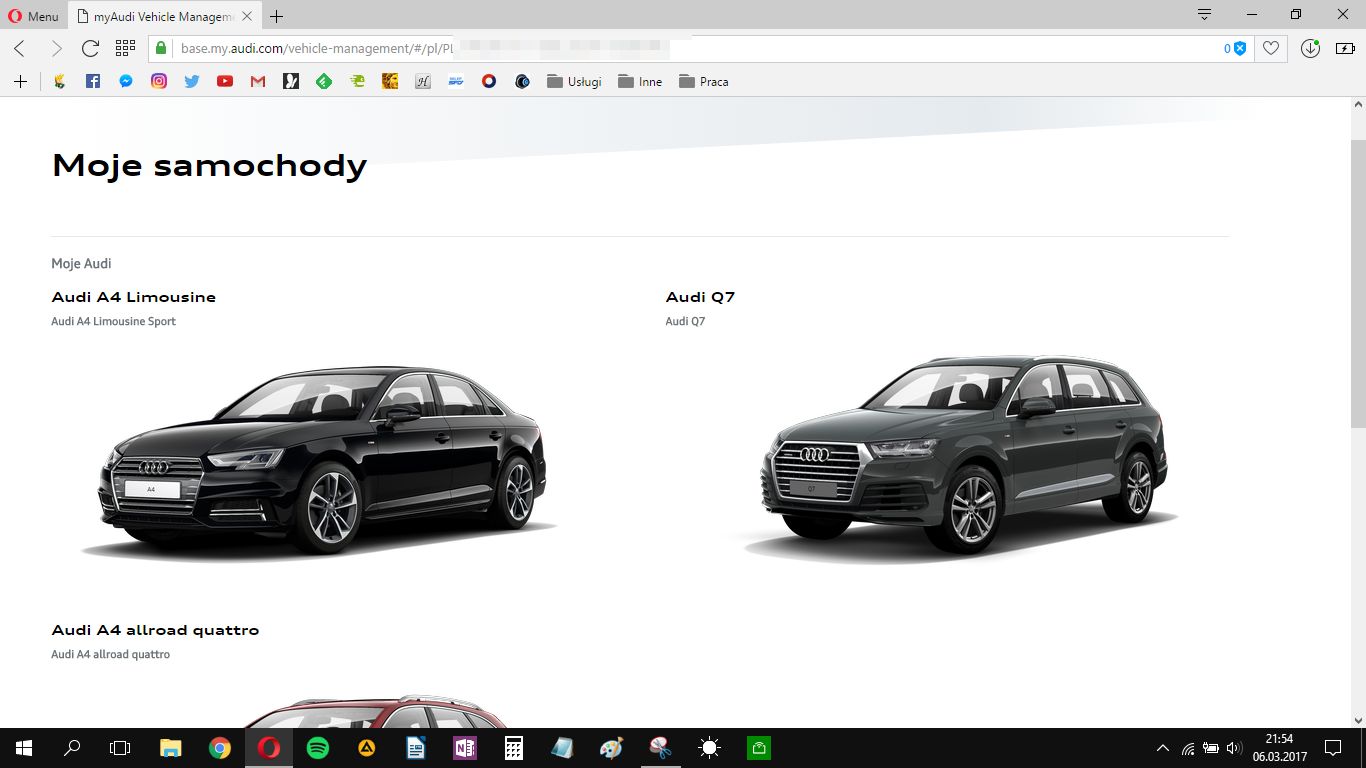Open the tab menu dropdown in title bar
1366x768 pixels.
coord(1205,15)
